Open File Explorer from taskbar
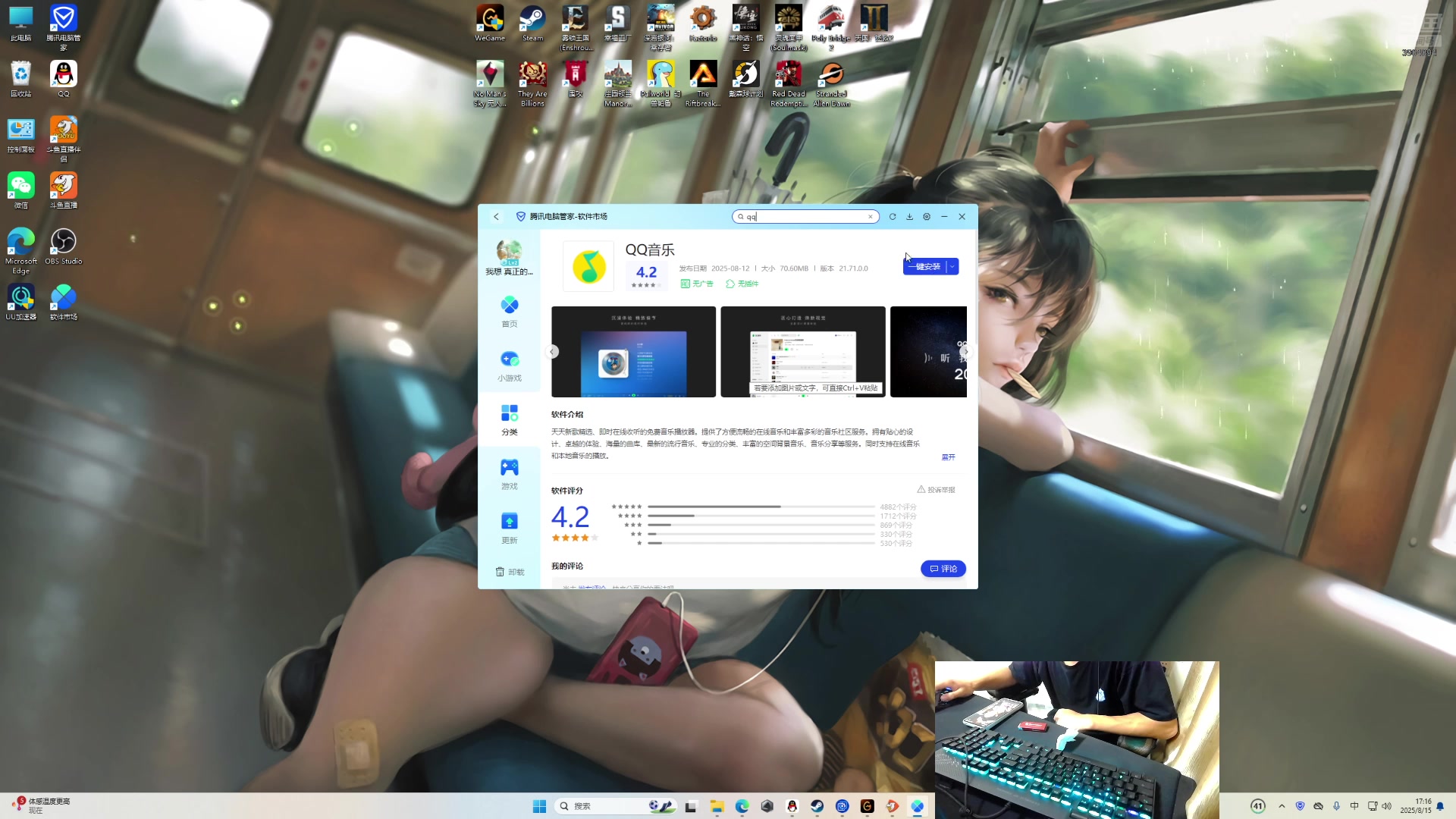This screenshot has height=819, width=1456. click(x=717, y=806)
